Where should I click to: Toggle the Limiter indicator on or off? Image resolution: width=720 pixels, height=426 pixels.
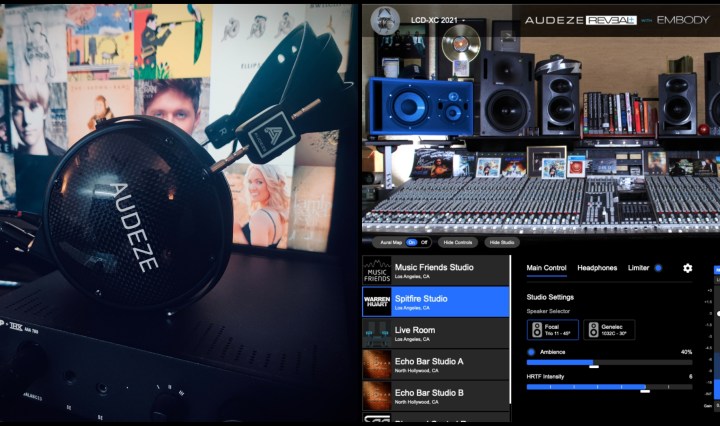[658, 268]
